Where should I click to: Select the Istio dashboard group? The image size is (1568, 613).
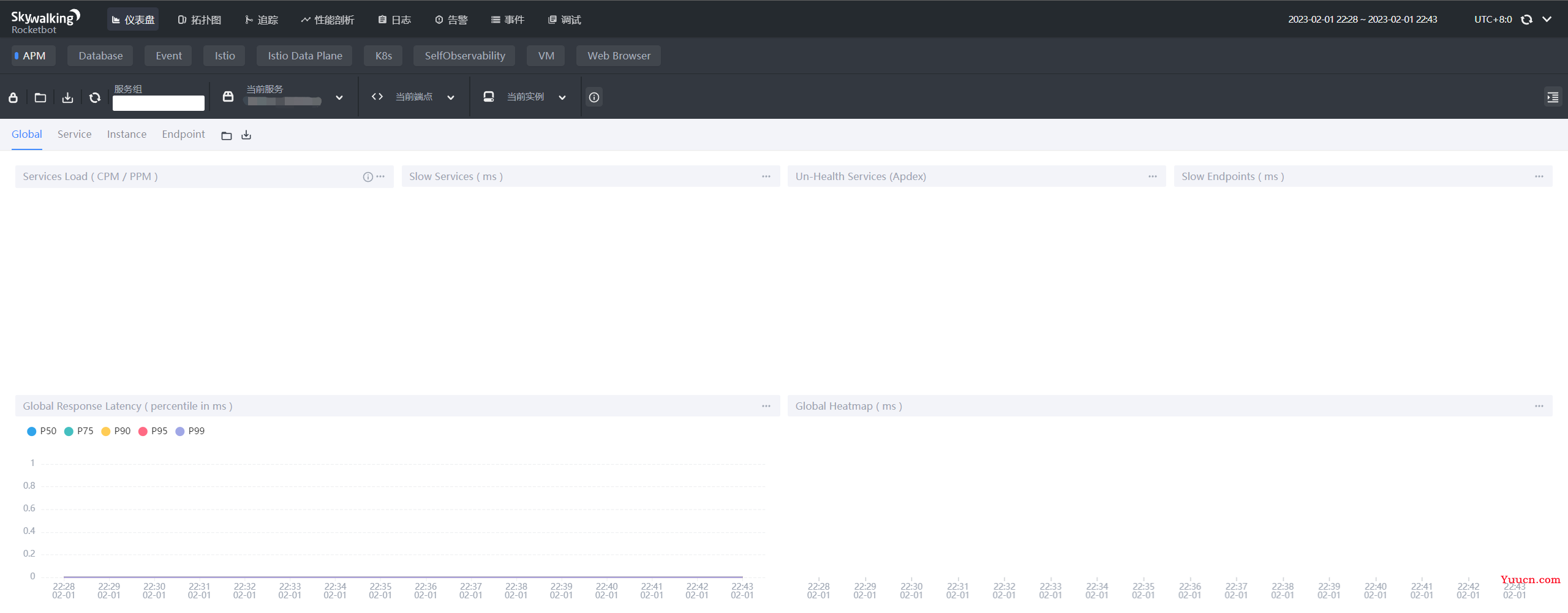click(x=225, y=56)
